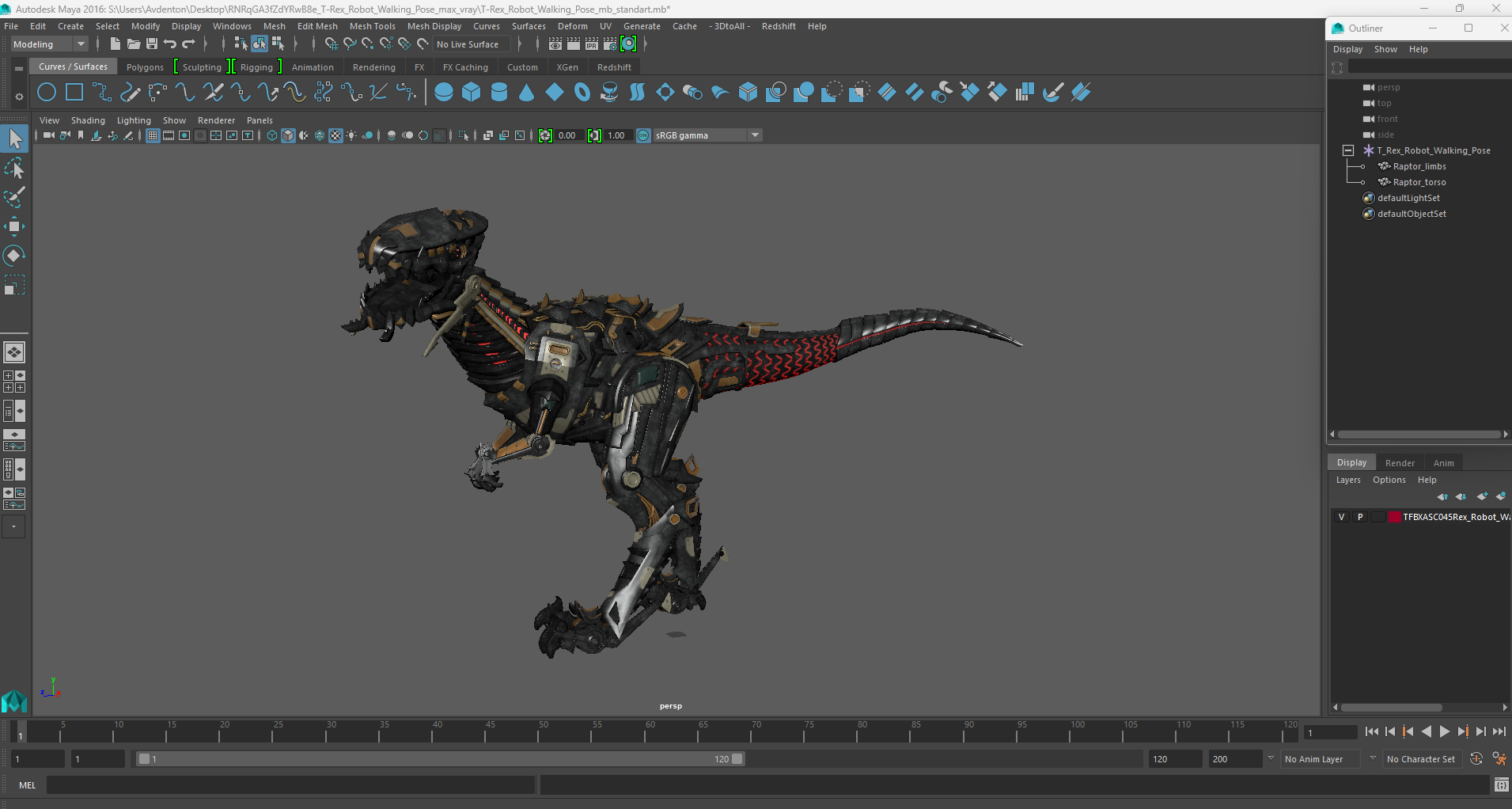Click the time slider at frame 60
1512x809 pixels.
click(650, 732)
